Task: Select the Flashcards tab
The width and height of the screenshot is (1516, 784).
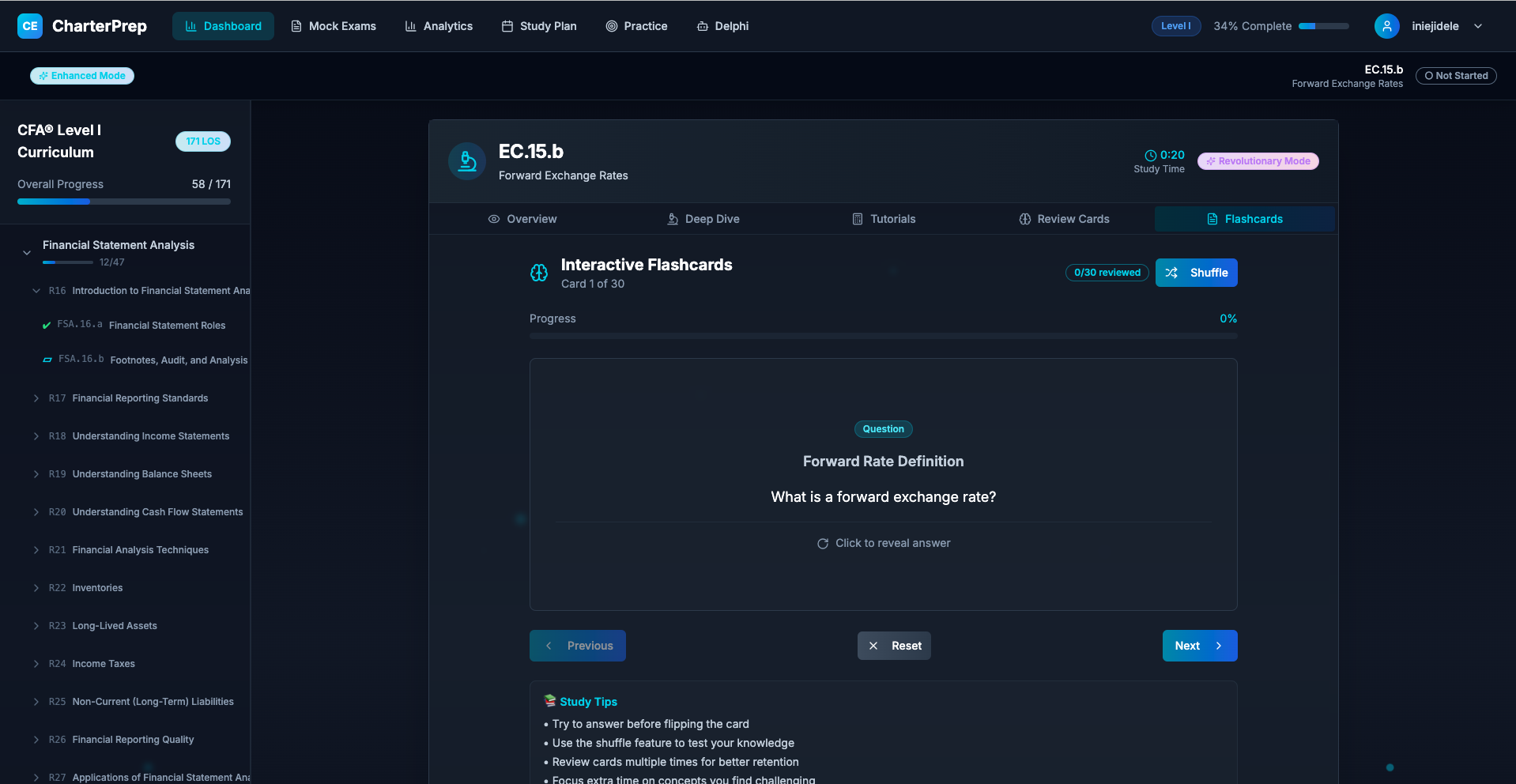Action: click(1245, 219)
